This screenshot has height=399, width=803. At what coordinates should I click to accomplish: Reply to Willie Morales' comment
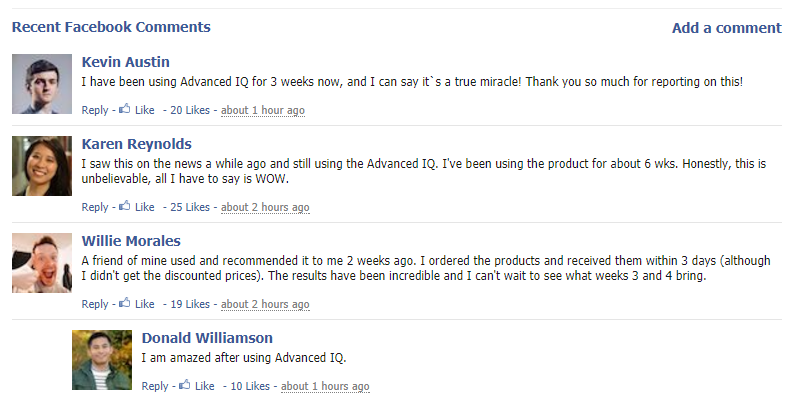click(x=95, y=304)
